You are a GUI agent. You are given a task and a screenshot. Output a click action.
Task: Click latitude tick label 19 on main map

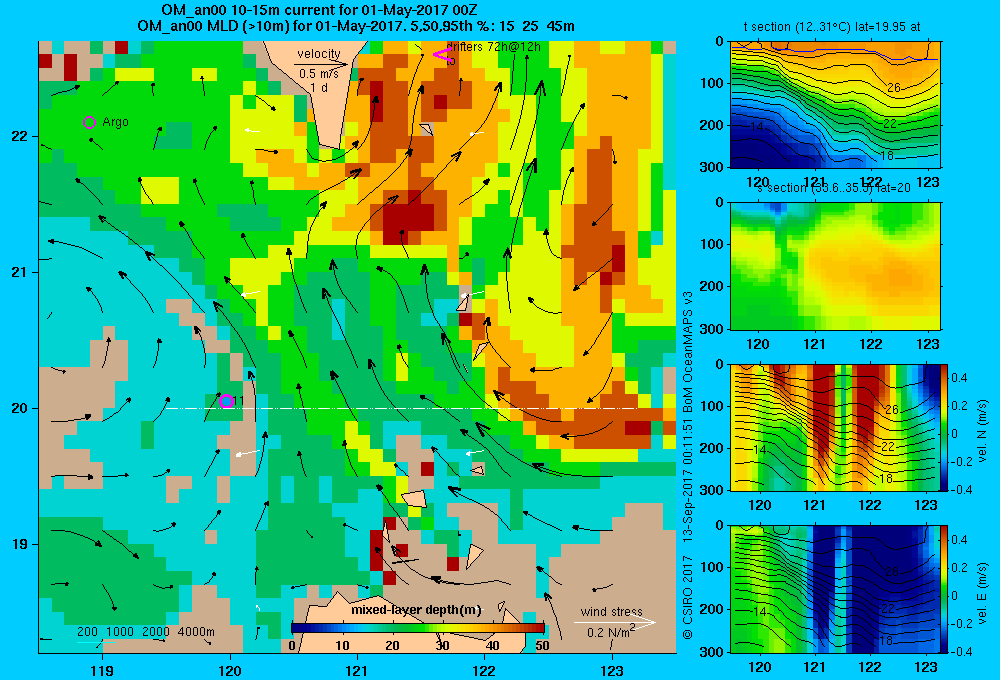click(x=19, y=544)
